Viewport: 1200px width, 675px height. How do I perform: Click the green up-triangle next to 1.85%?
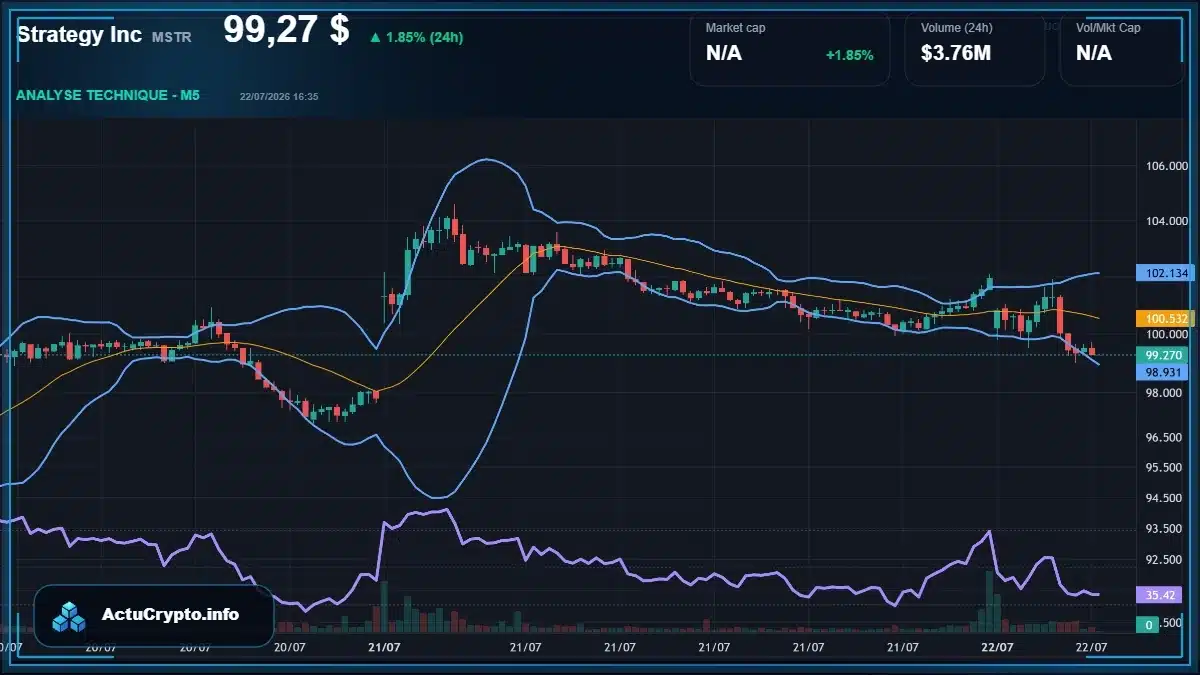(375, 38)
